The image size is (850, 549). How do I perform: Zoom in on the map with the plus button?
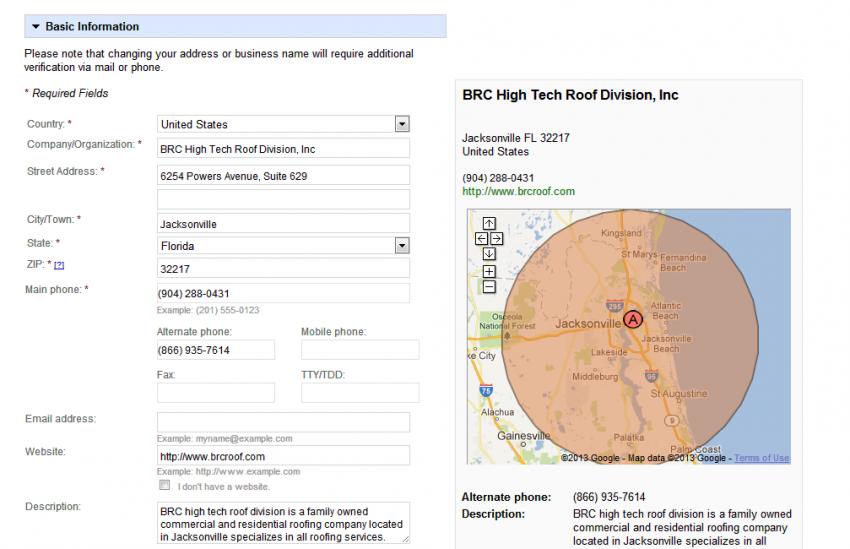(x=489, y=272)
